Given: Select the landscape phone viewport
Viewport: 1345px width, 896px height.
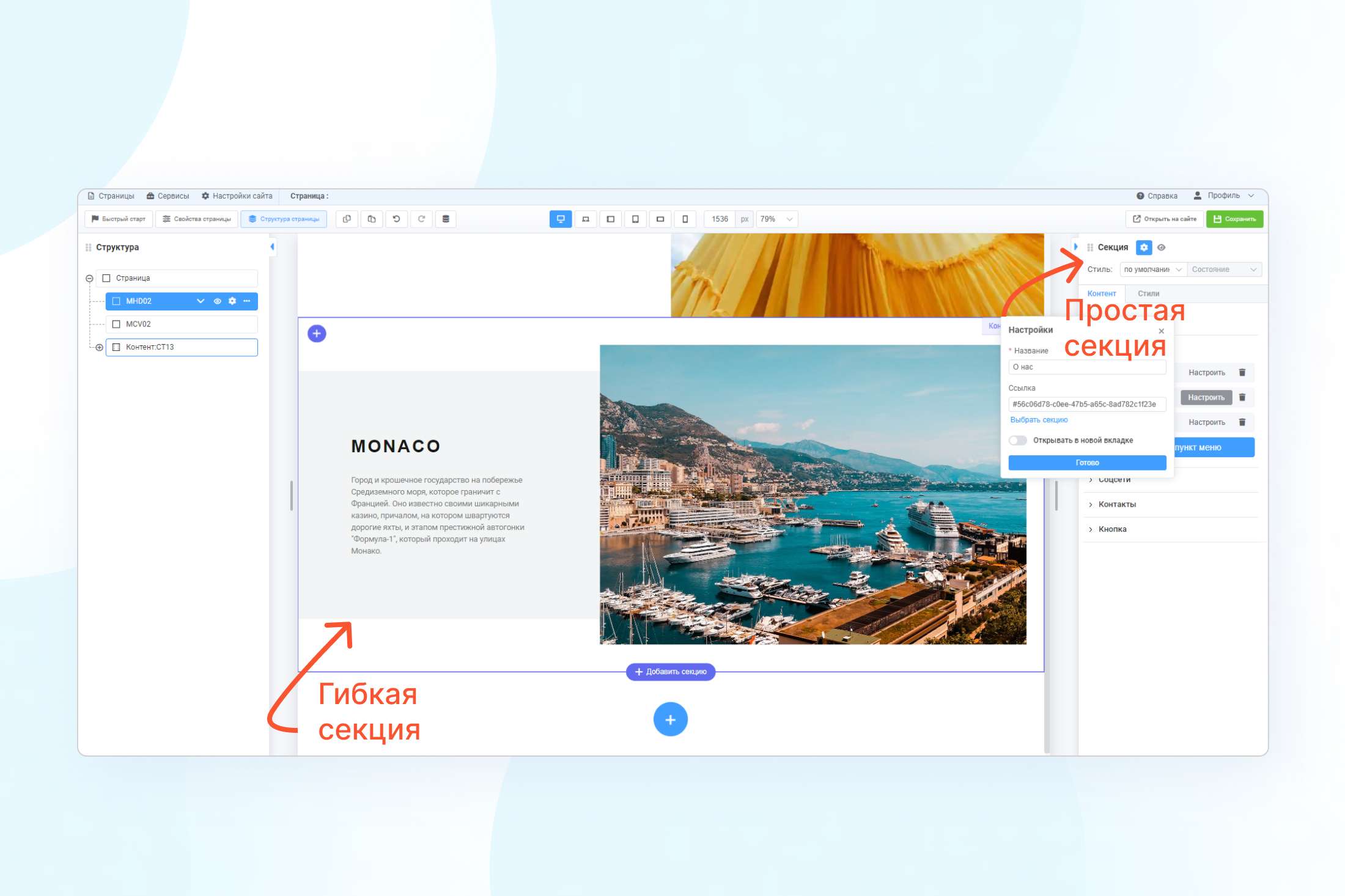Looking at the screenshot, I should pyautogui.click(x=660, y=219).
